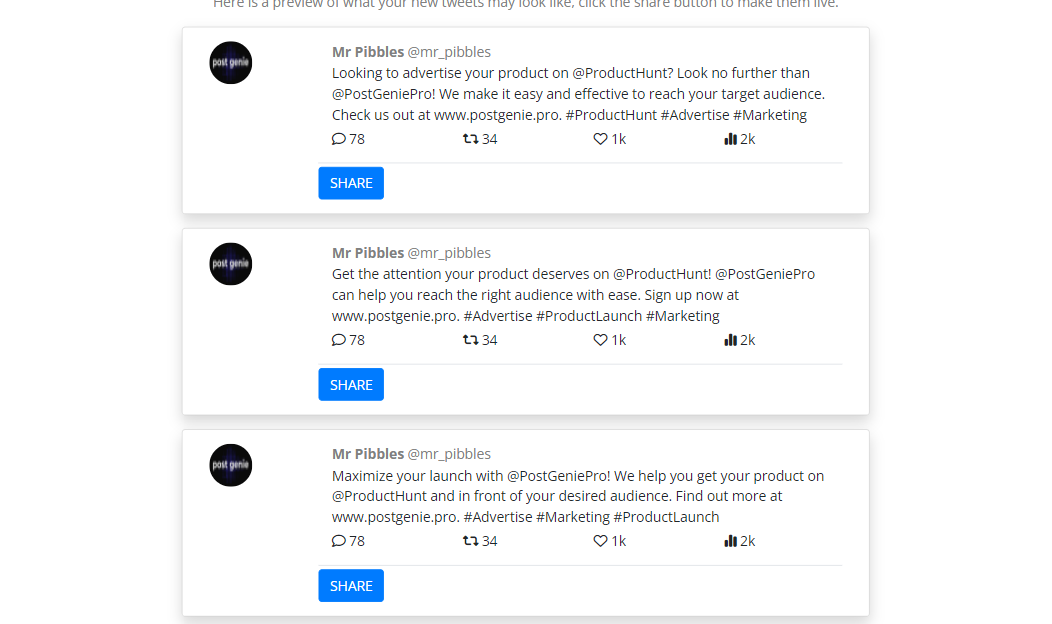The image size is (1052, 624).
Task: Like the second tweet with the heart icon
Action: (600, 340)
